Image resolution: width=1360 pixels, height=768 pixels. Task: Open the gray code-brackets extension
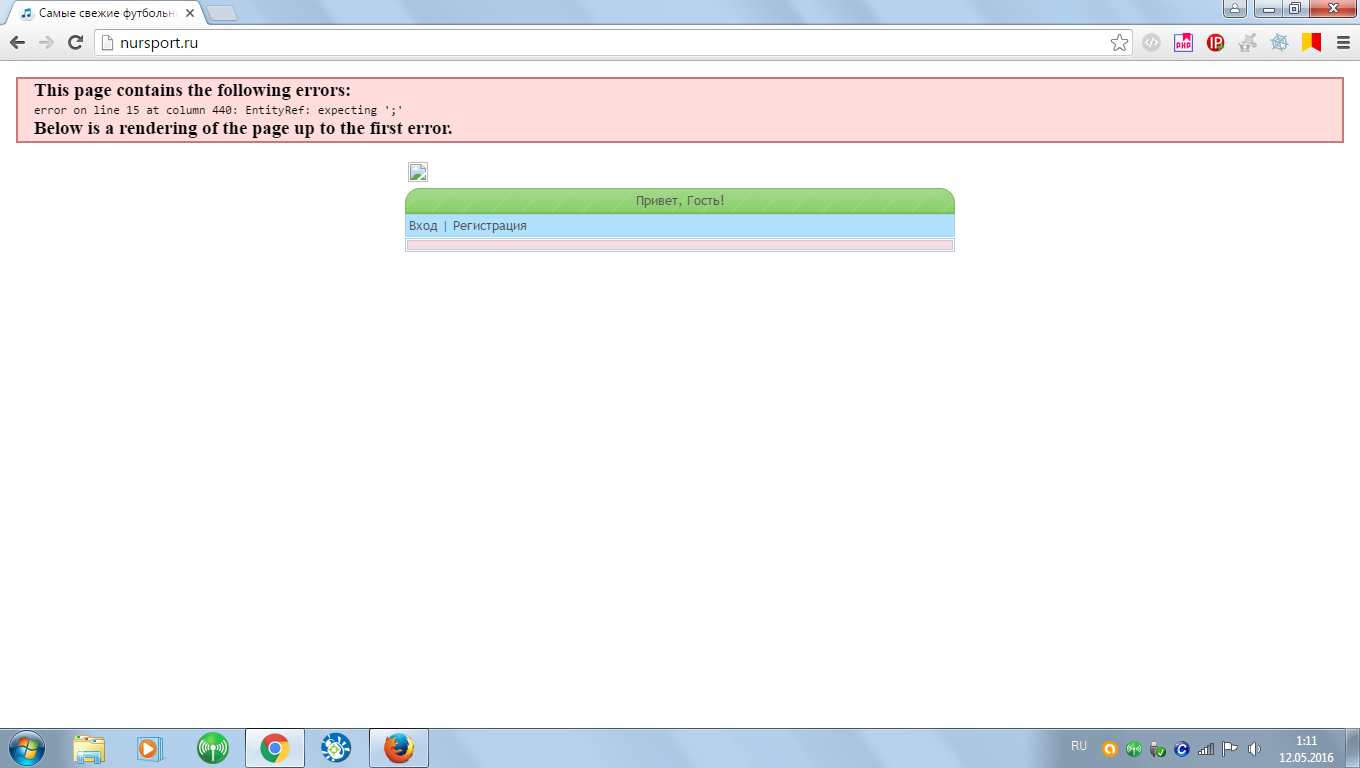click(1151, 42)
